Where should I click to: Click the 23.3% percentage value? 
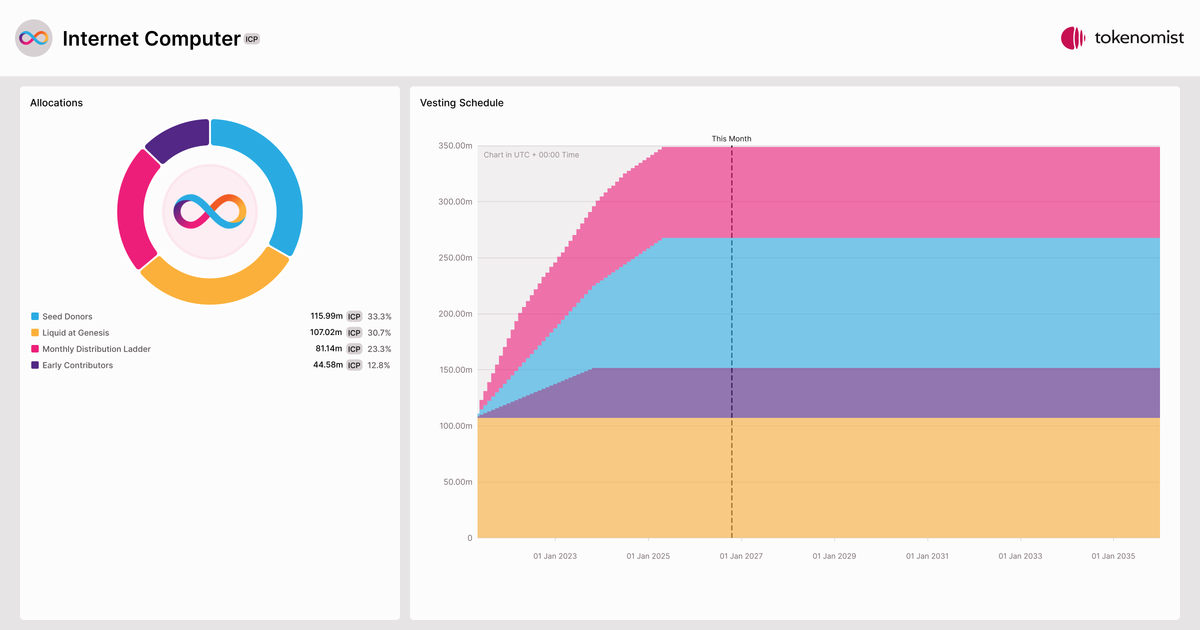click(379, 349)
